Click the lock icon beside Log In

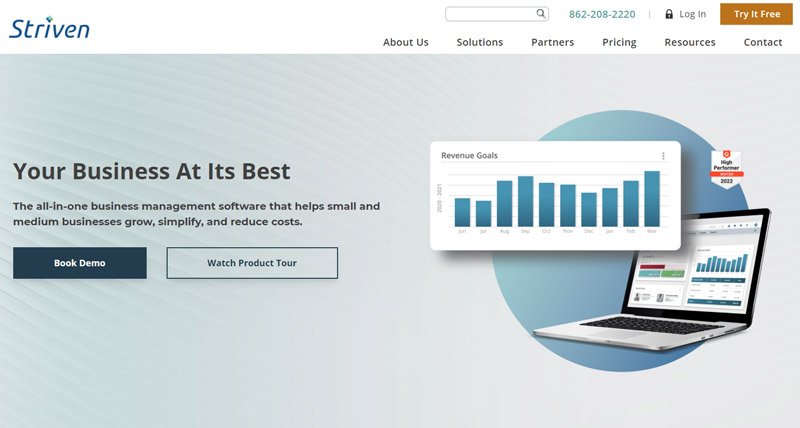tap(668, 14)
